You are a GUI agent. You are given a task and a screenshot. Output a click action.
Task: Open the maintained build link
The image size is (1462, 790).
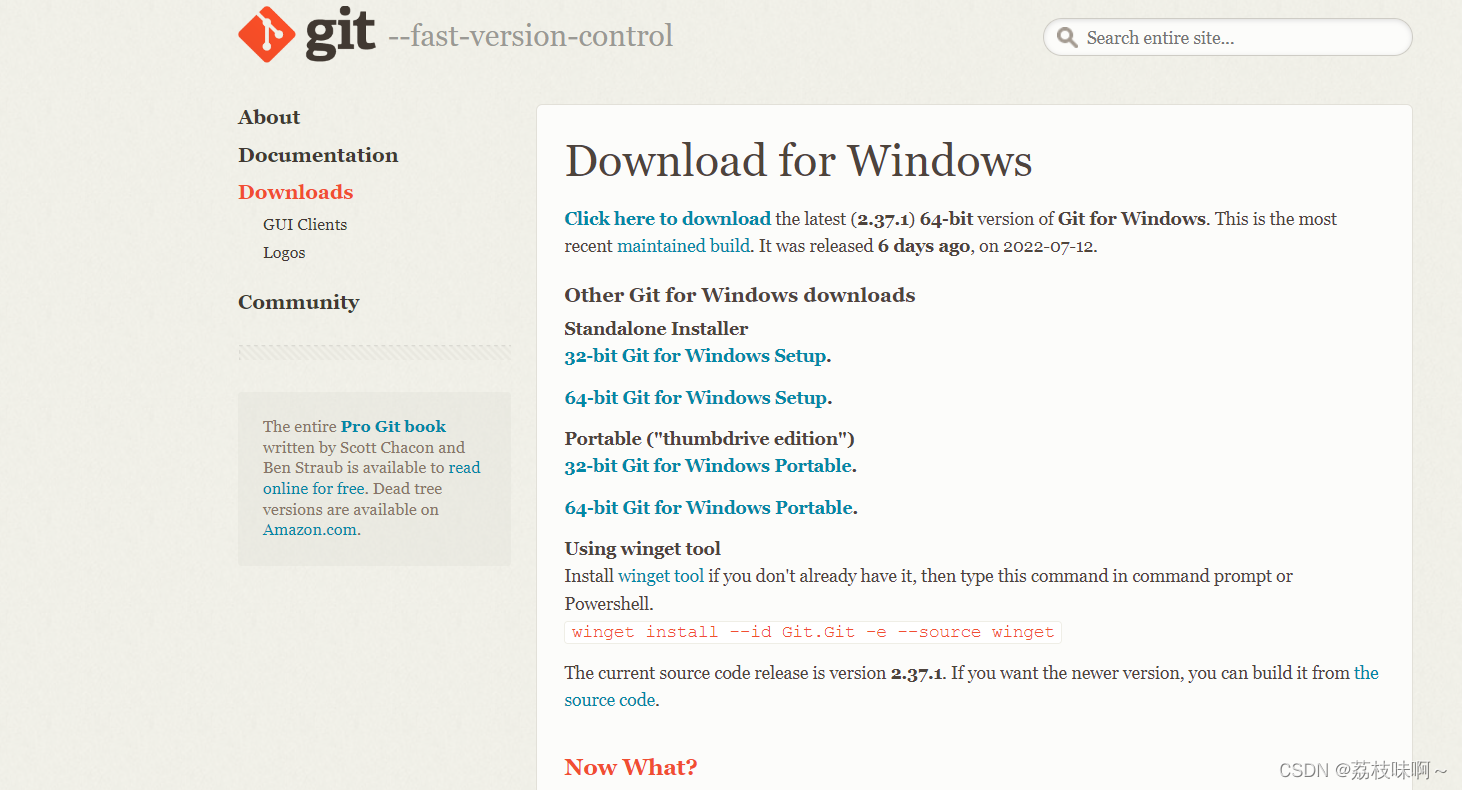coord(683,246)
